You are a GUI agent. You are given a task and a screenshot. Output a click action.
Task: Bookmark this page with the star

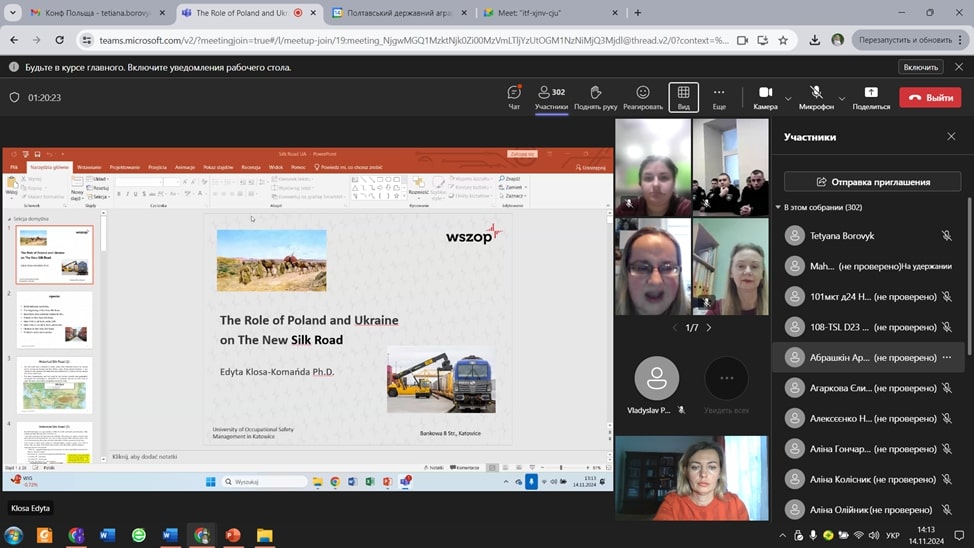783,40
